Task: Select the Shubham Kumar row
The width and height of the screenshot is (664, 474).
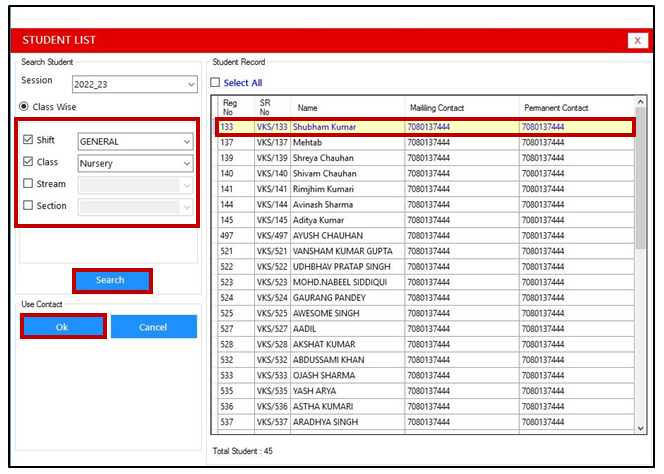Action: point(426,127)
